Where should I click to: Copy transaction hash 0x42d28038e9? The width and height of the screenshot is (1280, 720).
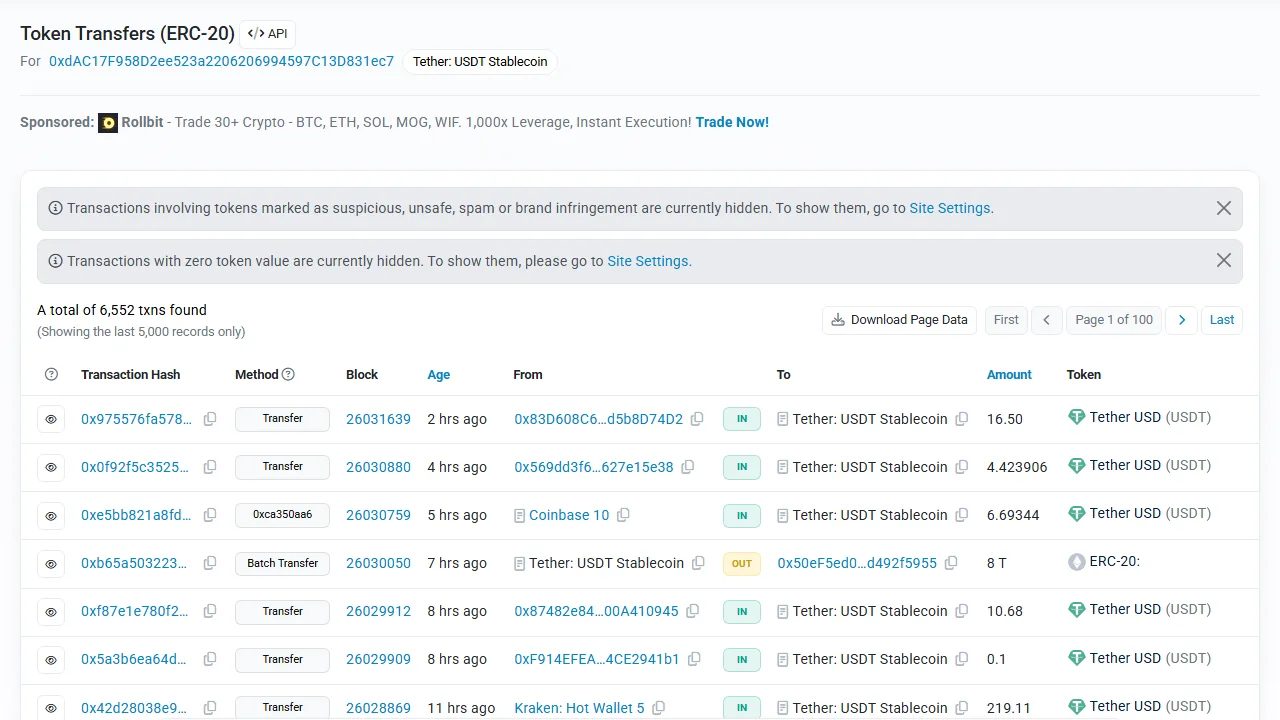(x=210, y=707)
